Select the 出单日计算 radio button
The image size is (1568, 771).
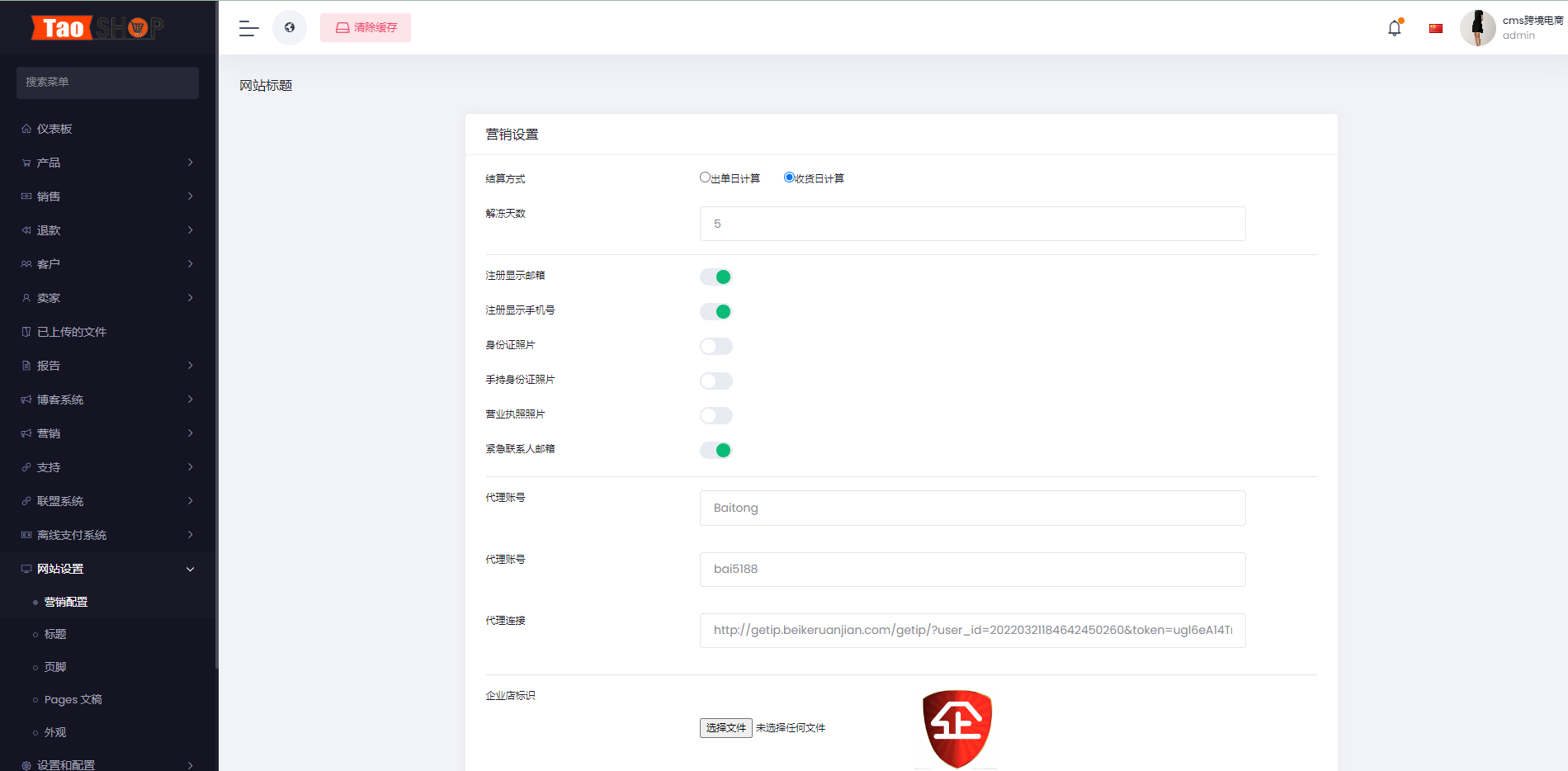[x=706, y=177]
